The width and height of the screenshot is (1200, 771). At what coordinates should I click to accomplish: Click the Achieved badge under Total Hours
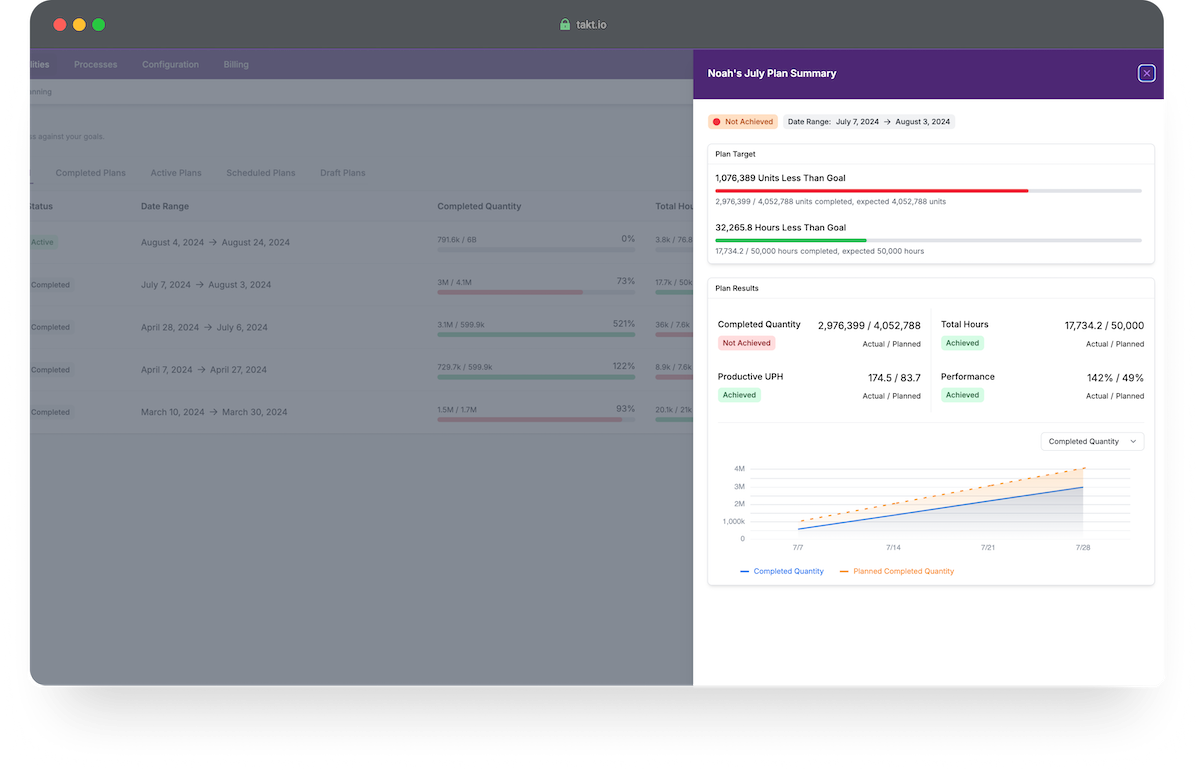(962, 343)
